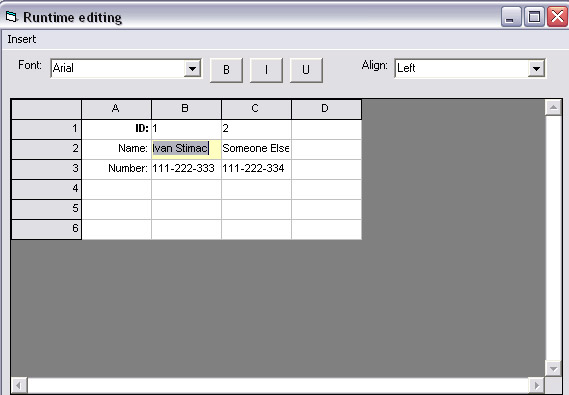This screenshot has height=395, width=569.
Task: Click the 'Name:' cell
Action: point(116,149)
